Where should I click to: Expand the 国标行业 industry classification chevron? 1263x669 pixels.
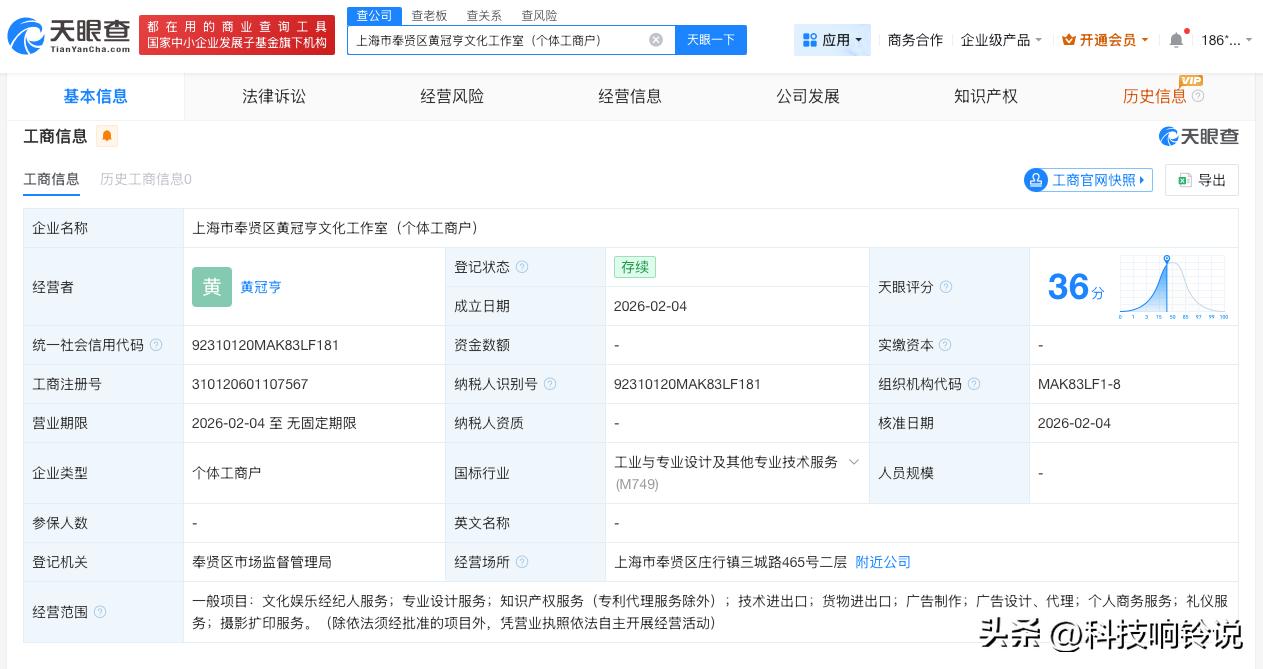(x=854, y=462)
